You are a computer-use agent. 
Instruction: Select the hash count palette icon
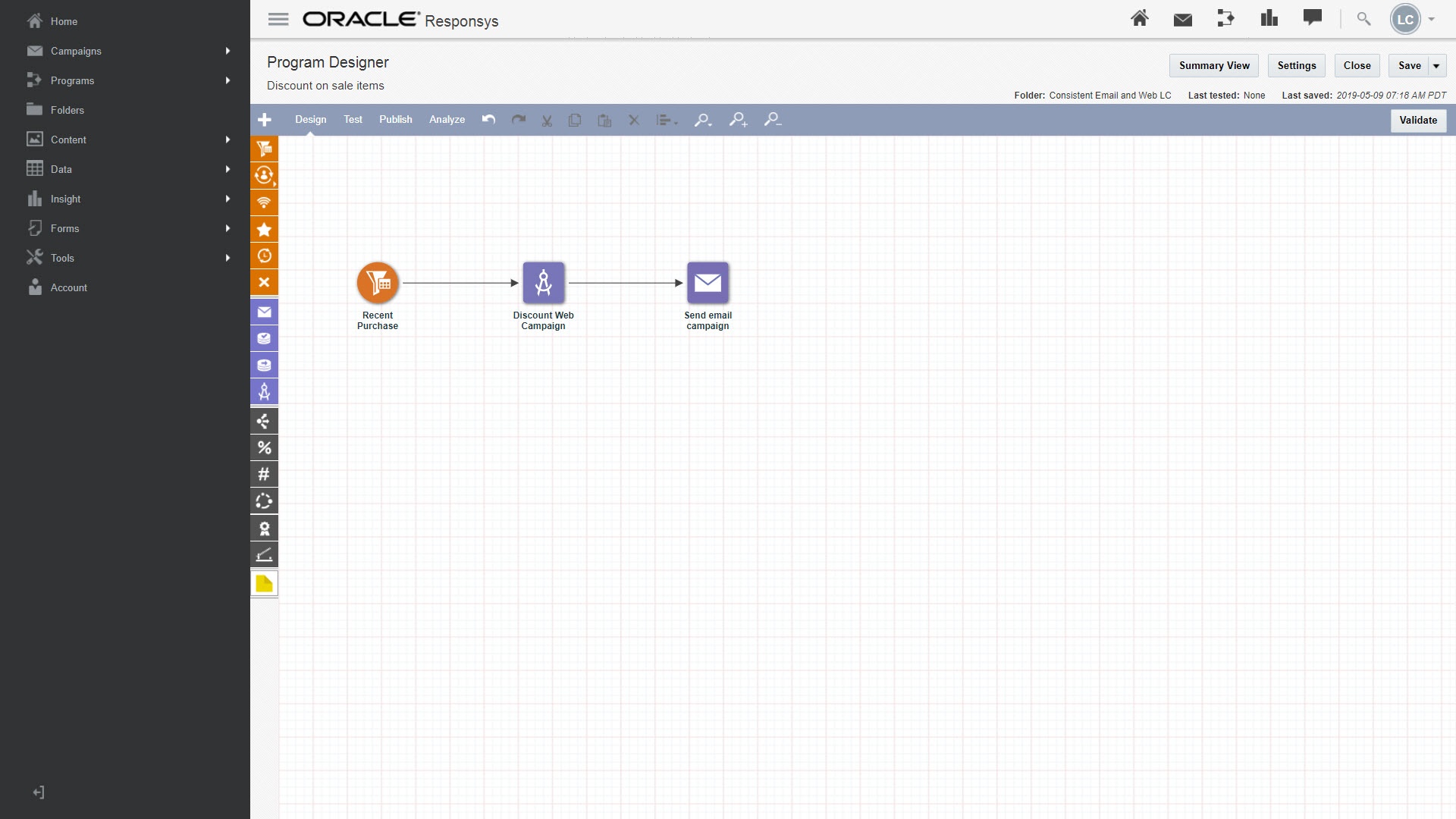[264, 474]
